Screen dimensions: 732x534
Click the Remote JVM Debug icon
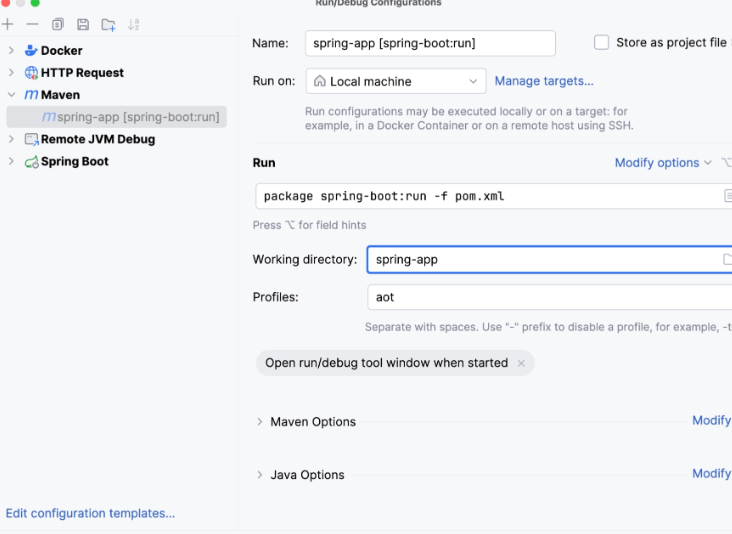point(31,140)
